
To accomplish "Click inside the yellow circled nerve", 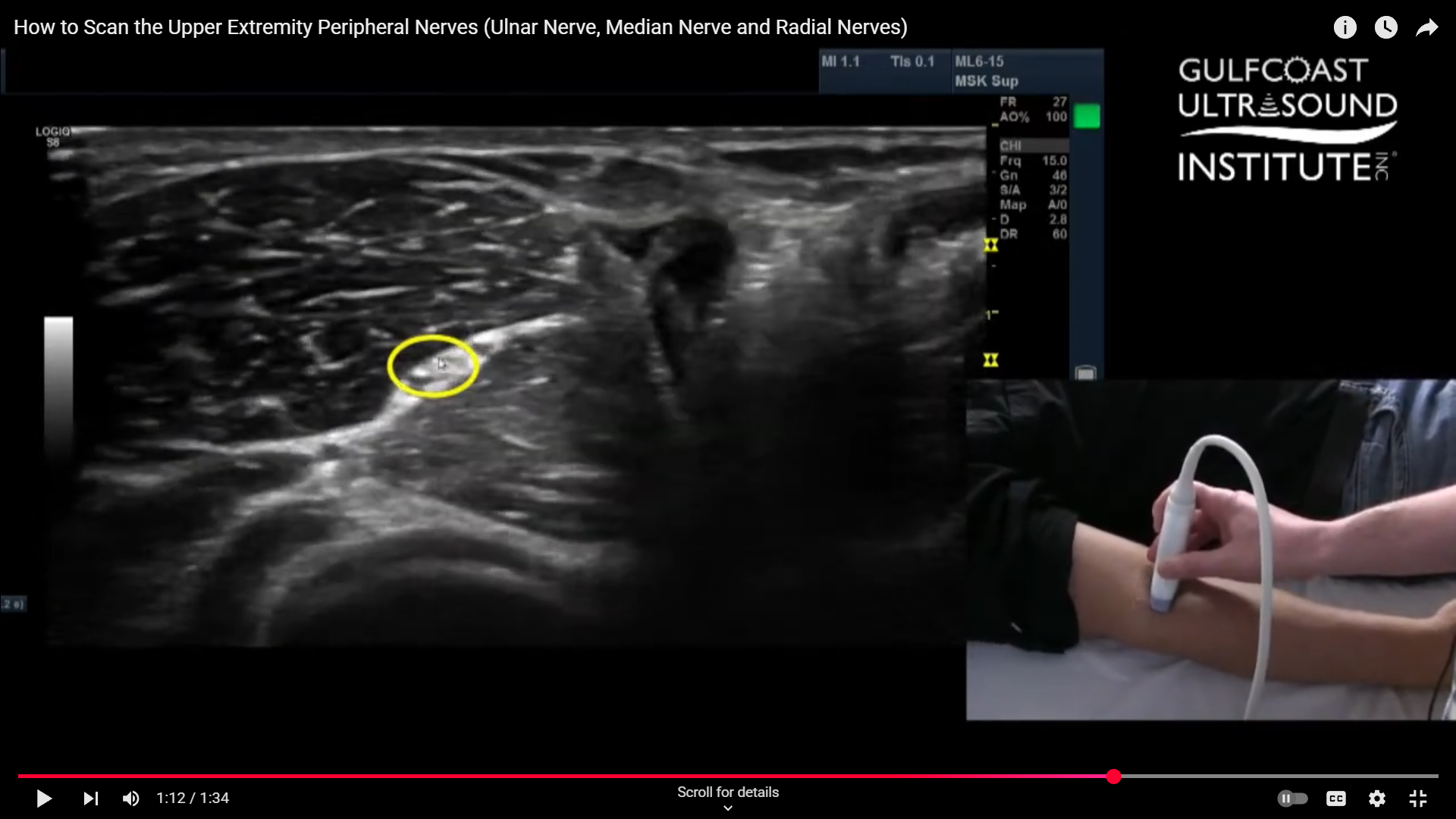I will [x=433, y=366].
